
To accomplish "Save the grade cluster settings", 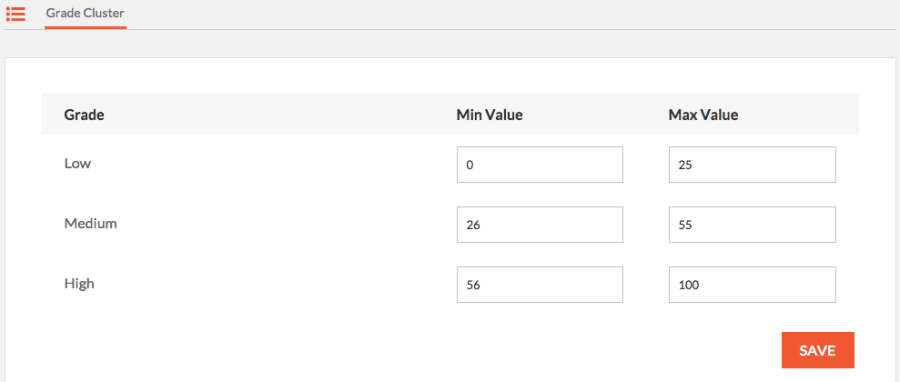I will (x=817, y=350).
